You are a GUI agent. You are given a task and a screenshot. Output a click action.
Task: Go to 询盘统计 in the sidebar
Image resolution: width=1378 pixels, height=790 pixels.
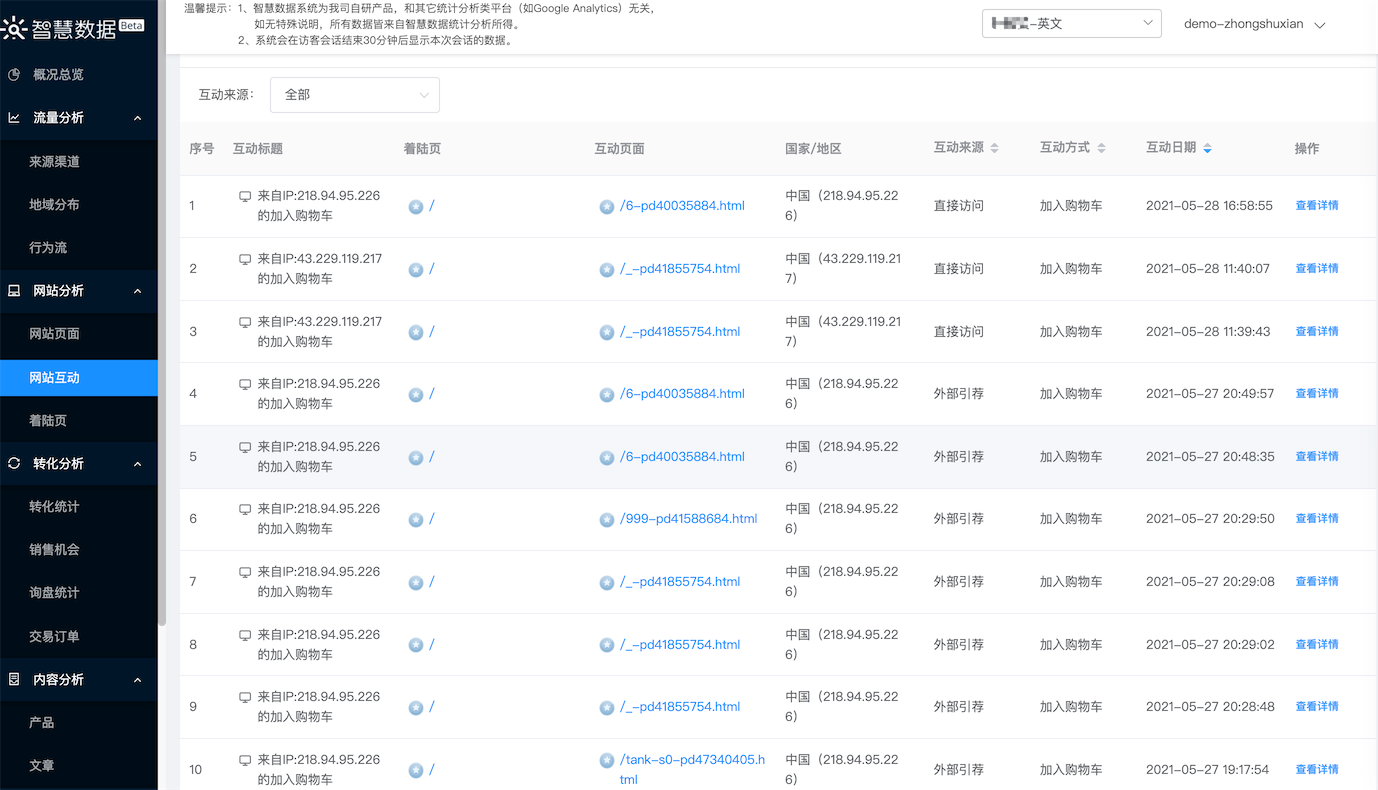[54, 593]
